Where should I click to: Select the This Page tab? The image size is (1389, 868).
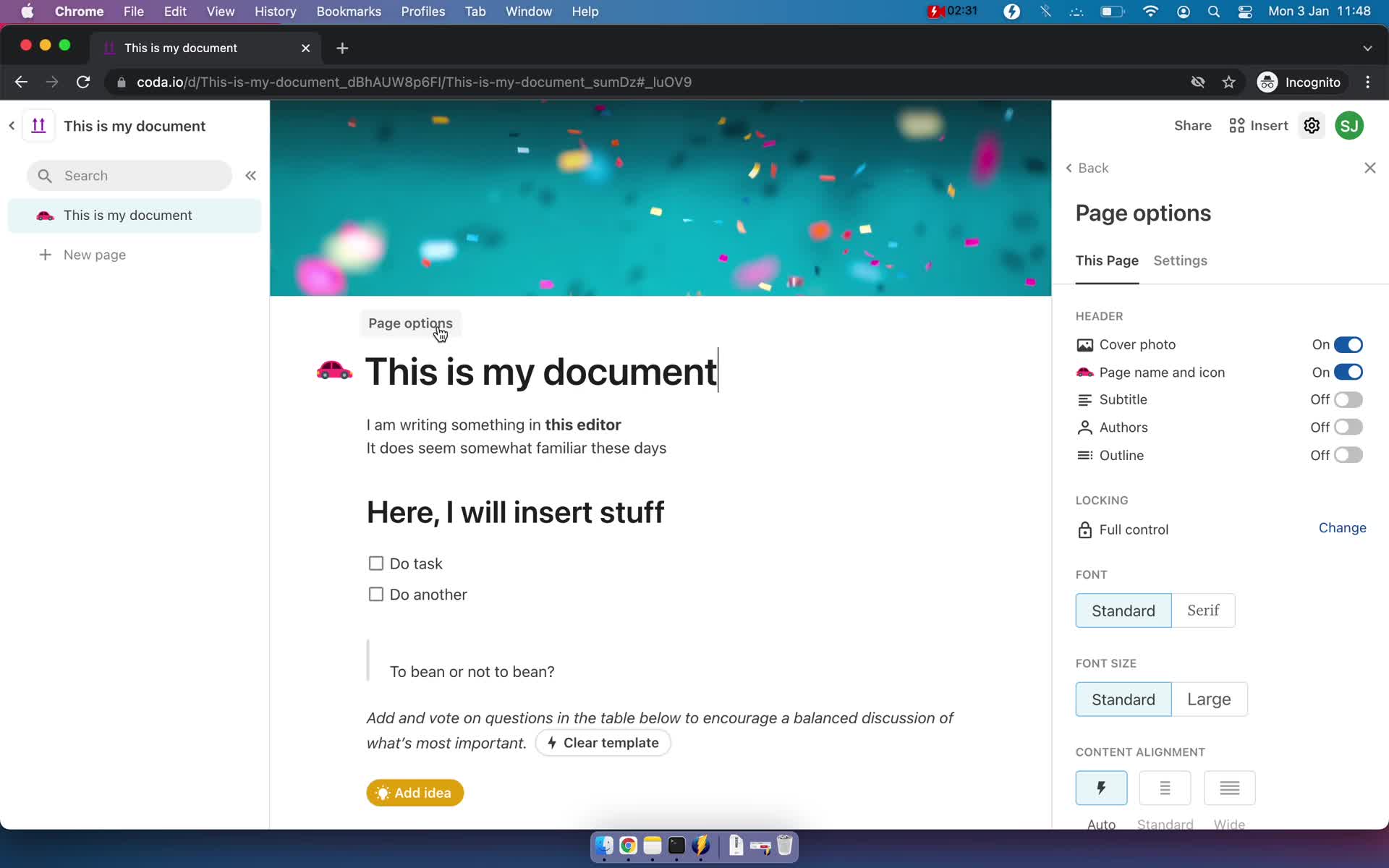pos(1107,261)
